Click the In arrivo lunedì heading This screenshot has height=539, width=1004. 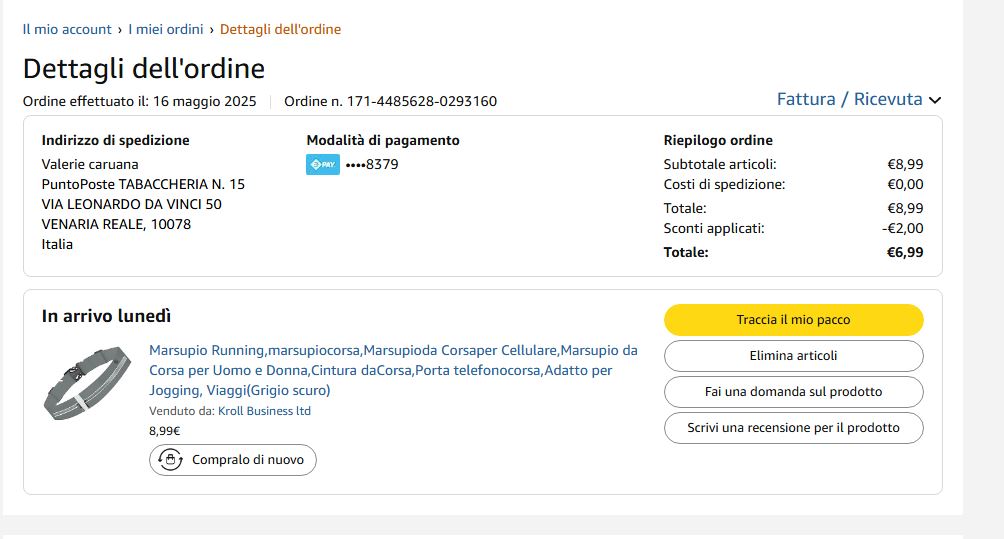[x=106, y=316]
